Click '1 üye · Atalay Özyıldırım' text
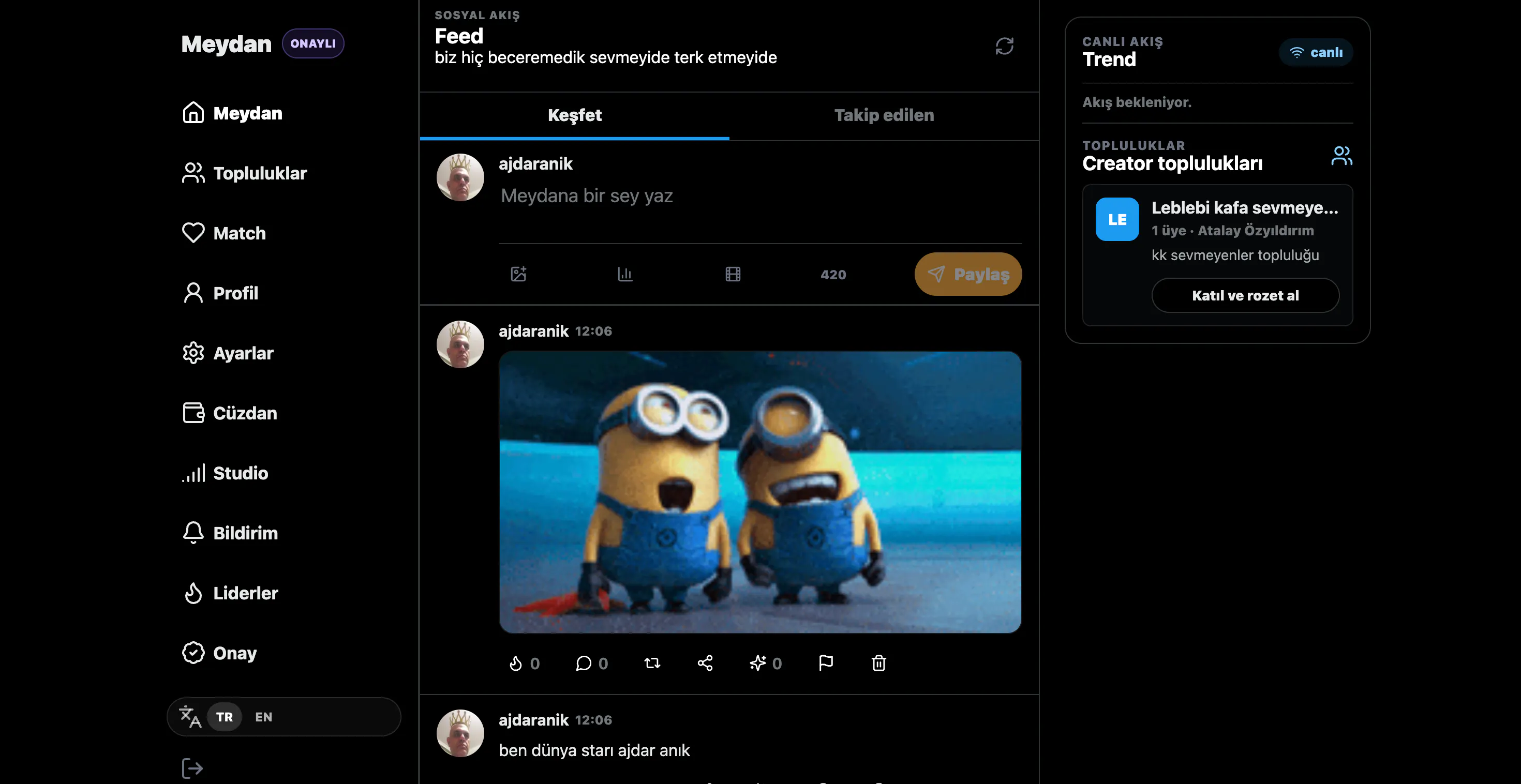This screenshot has height=784, width=1521. pos(1233,231)
